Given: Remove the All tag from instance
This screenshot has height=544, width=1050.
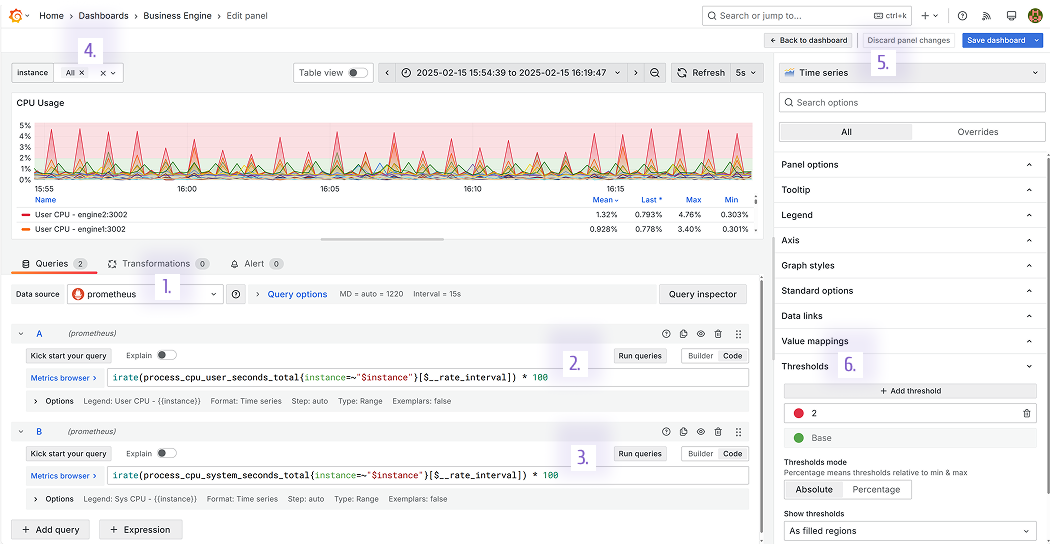Looking at the screenshot, I should click(x=82, y=72).
